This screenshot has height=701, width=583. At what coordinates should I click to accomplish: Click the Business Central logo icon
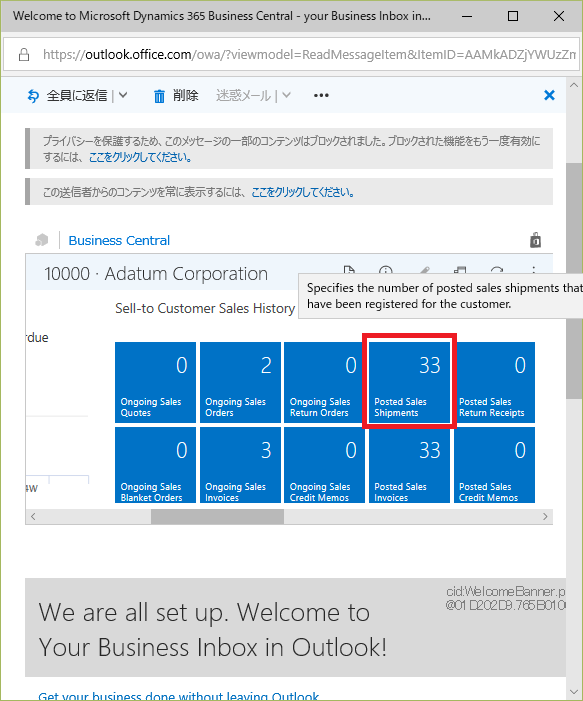tap(42, 240)
